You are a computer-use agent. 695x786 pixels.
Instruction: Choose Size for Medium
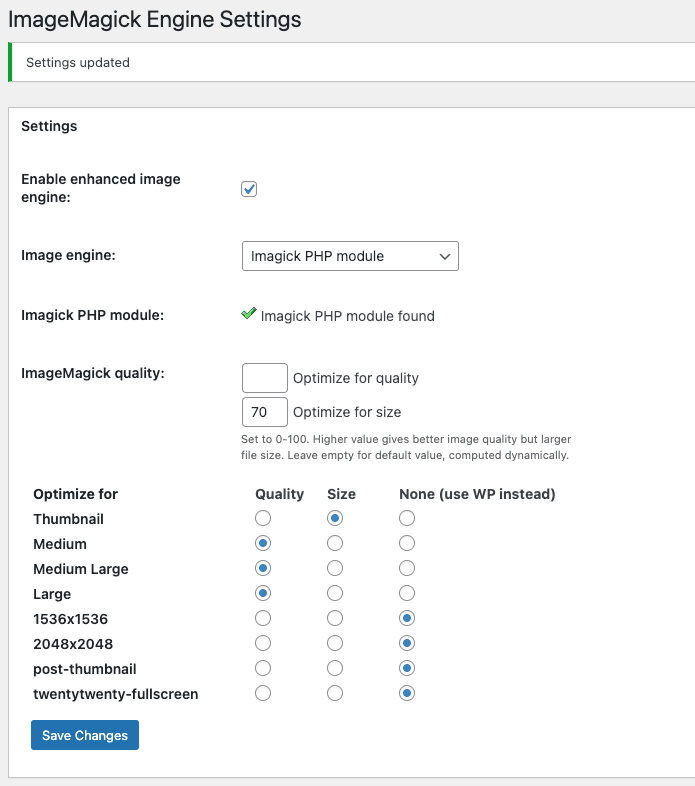coord(335,543)
